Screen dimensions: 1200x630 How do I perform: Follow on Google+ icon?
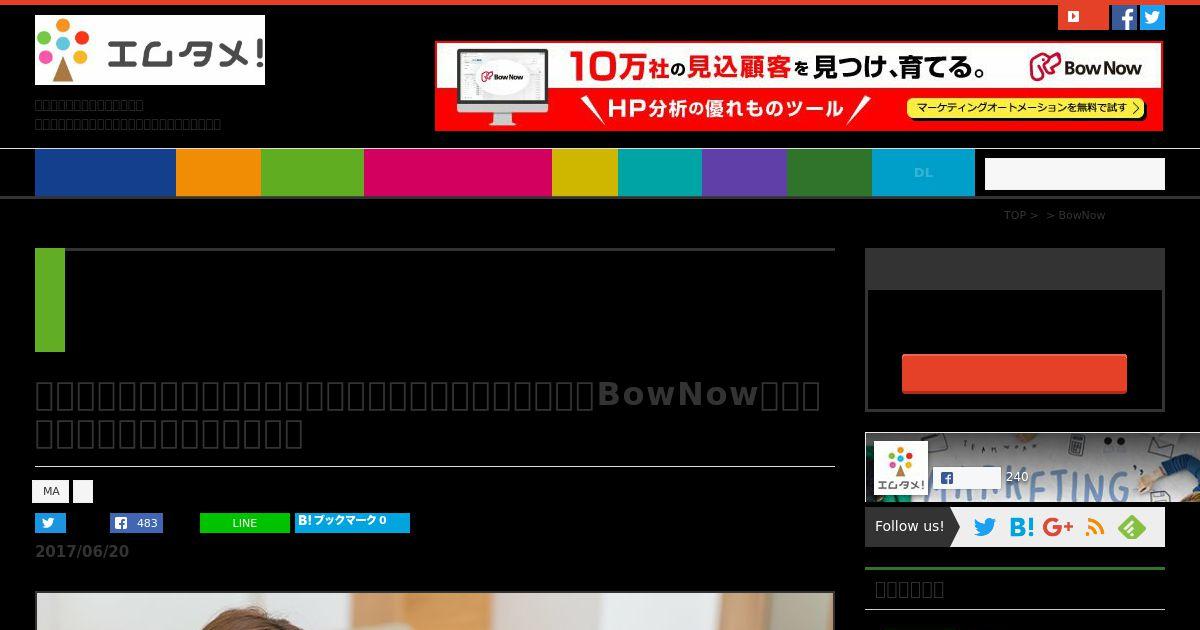1058,527
